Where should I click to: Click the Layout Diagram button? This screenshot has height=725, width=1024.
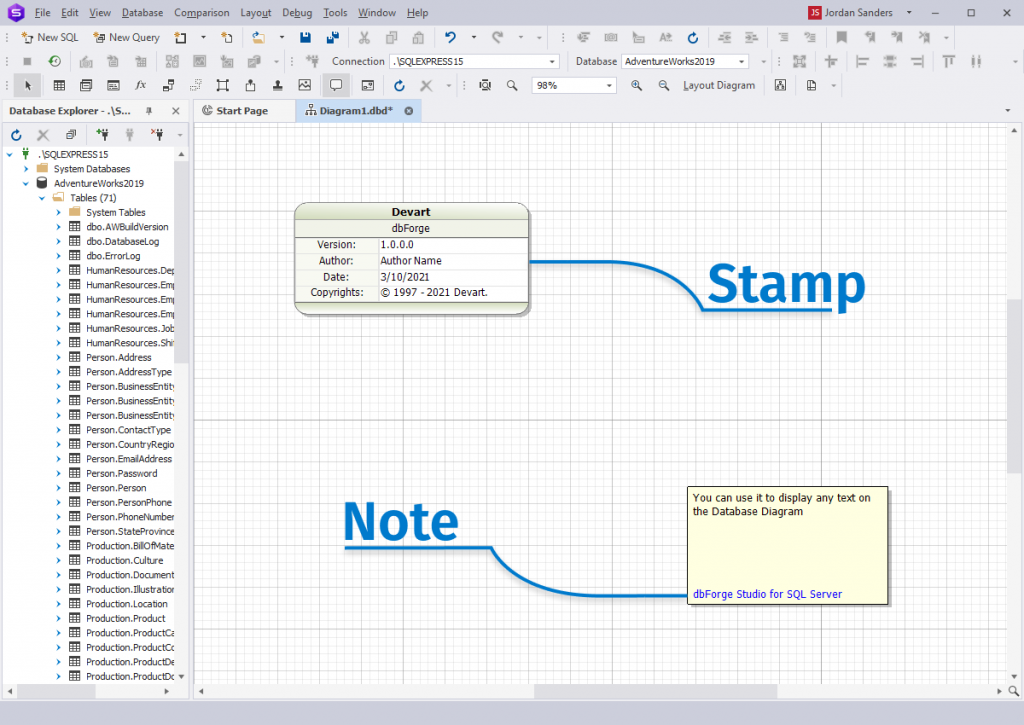[x=719, y=86]
